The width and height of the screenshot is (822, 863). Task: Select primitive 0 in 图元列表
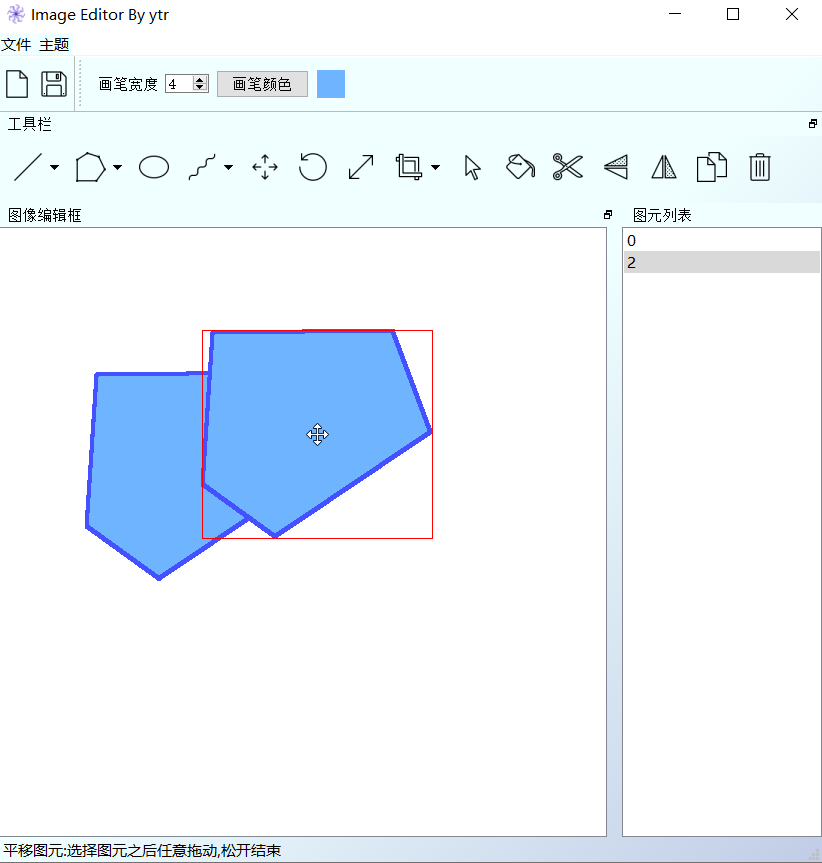(x=721, y=241)
